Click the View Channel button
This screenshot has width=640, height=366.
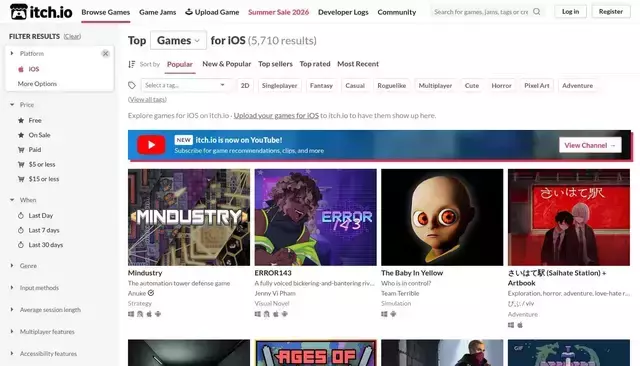click(x=590, y=145)
